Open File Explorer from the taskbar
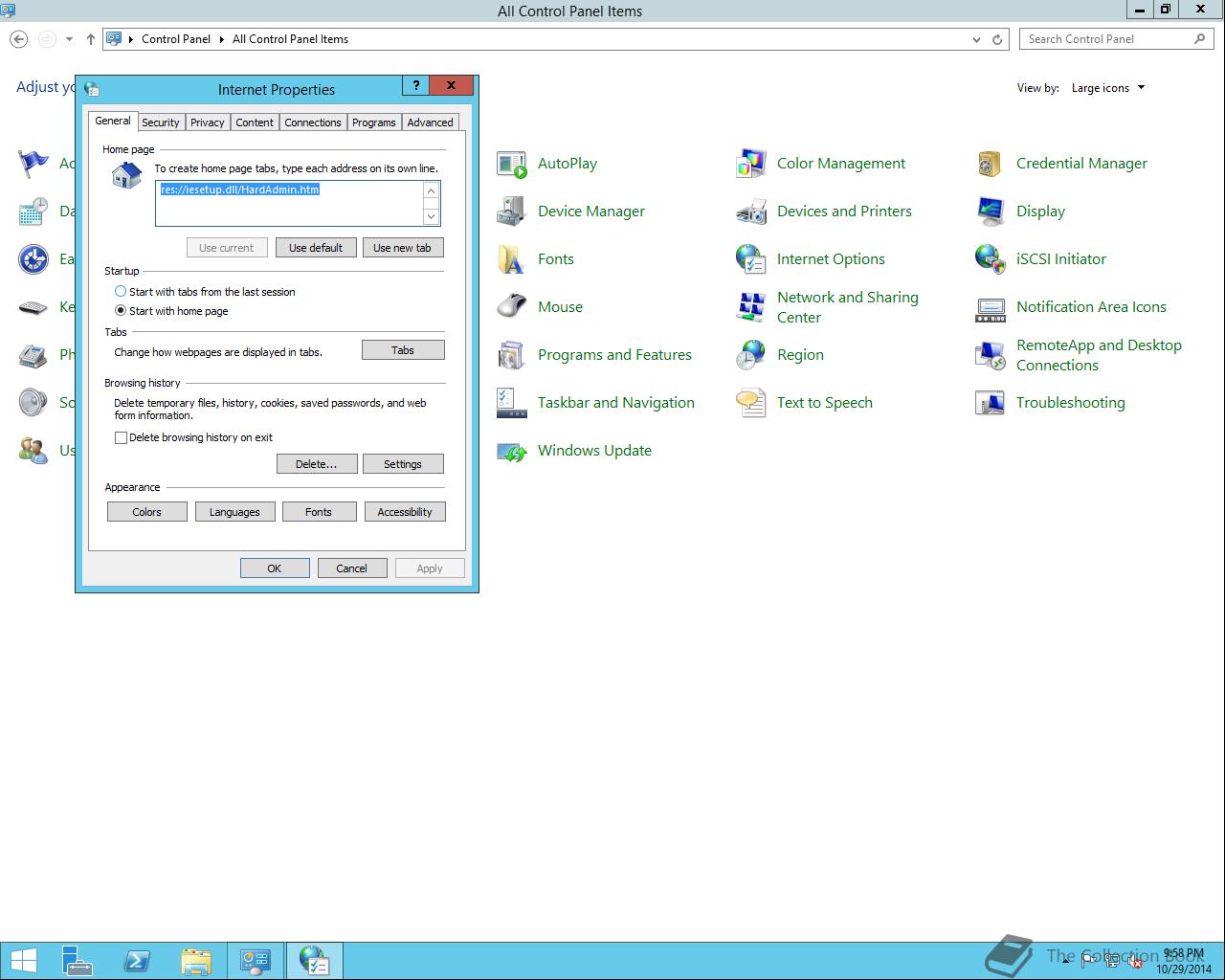Screen dimensions: 1225x980 click(195, 961)
